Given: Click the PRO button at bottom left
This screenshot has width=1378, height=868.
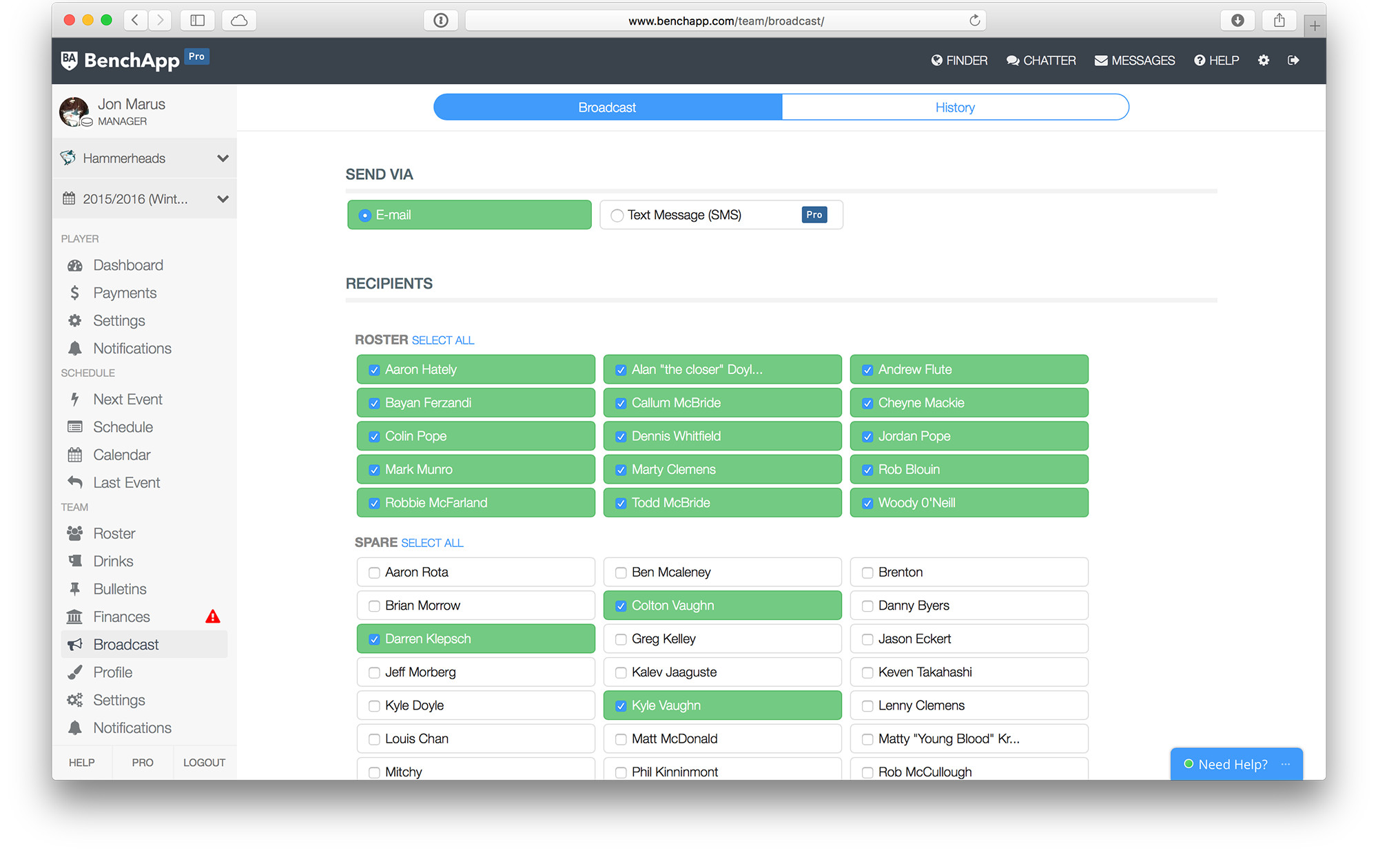Looking at the screenshot, I should 142,763.
